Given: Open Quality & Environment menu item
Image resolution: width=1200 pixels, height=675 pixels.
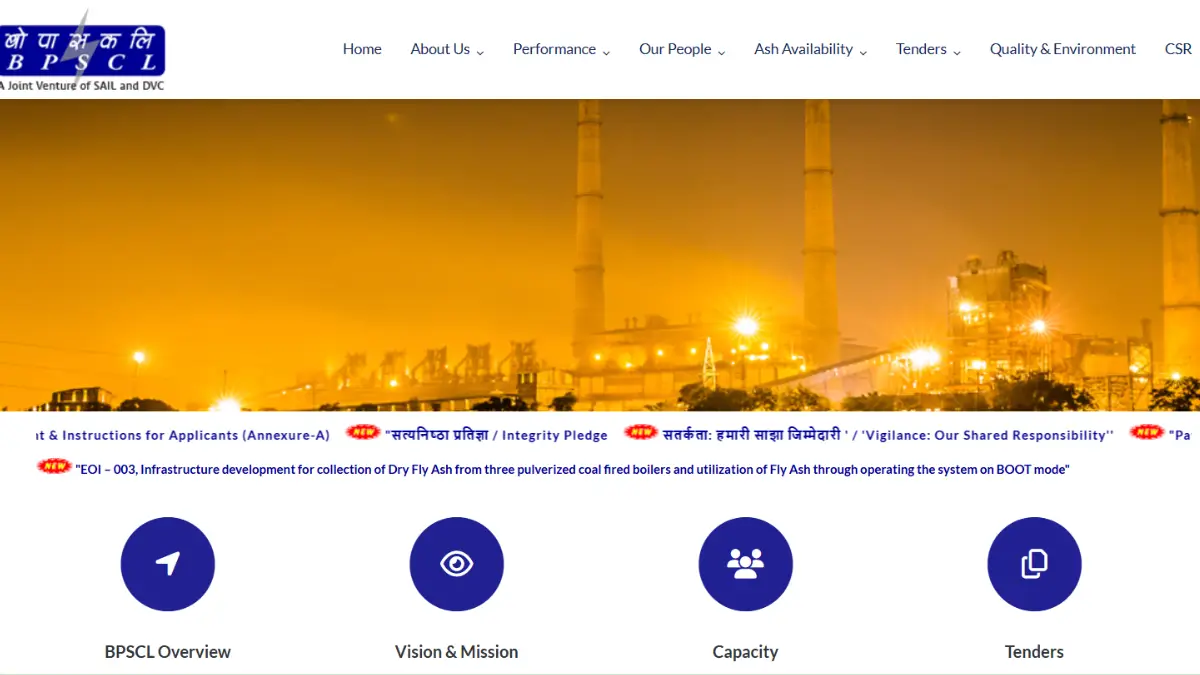Looking at the screenshot, I should coord(1062,49).
